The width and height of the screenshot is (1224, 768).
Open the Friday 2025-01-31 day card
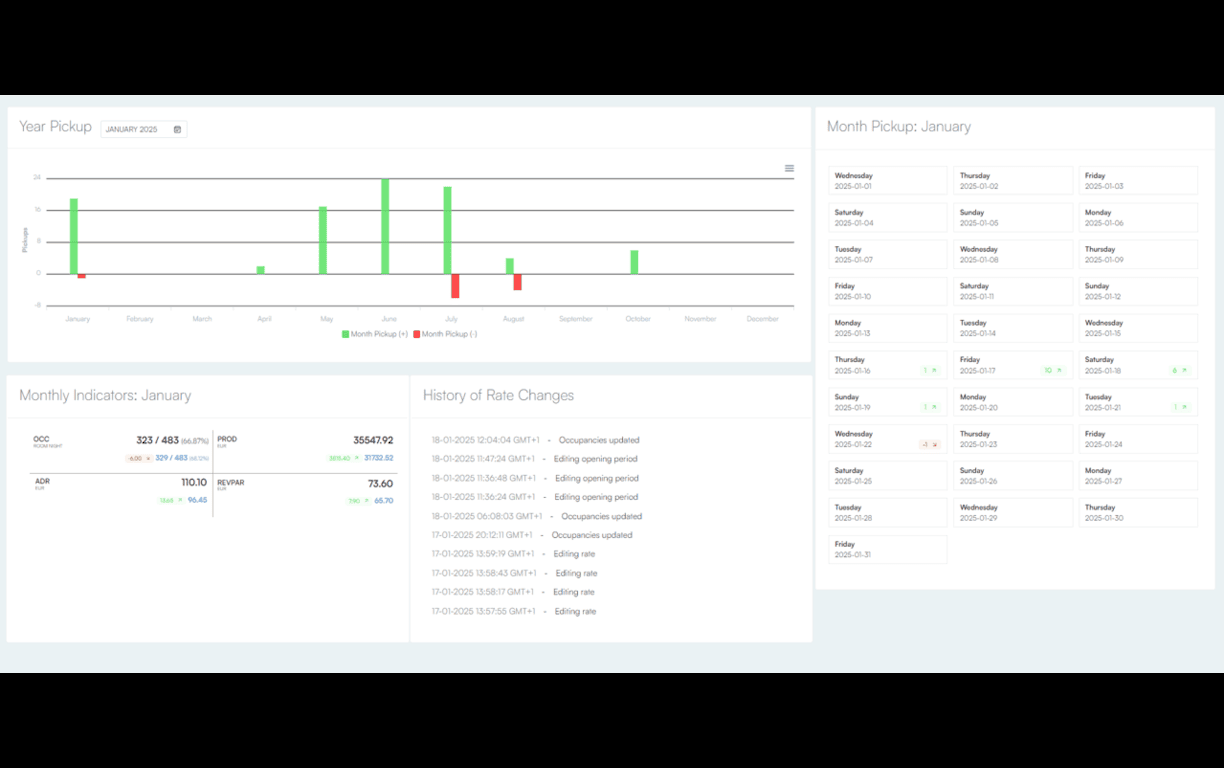point(888,549)
